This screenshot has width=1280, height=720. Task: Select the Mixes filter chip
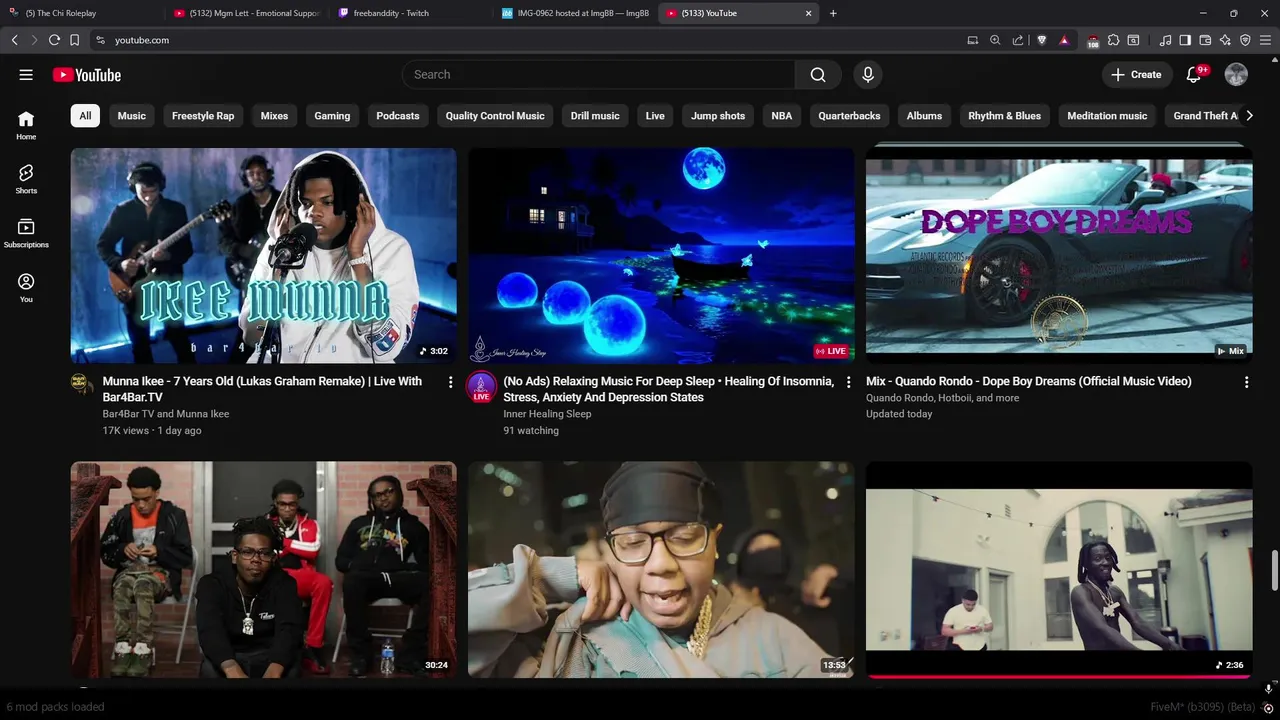pyautogui.click(x=274, y=116)
